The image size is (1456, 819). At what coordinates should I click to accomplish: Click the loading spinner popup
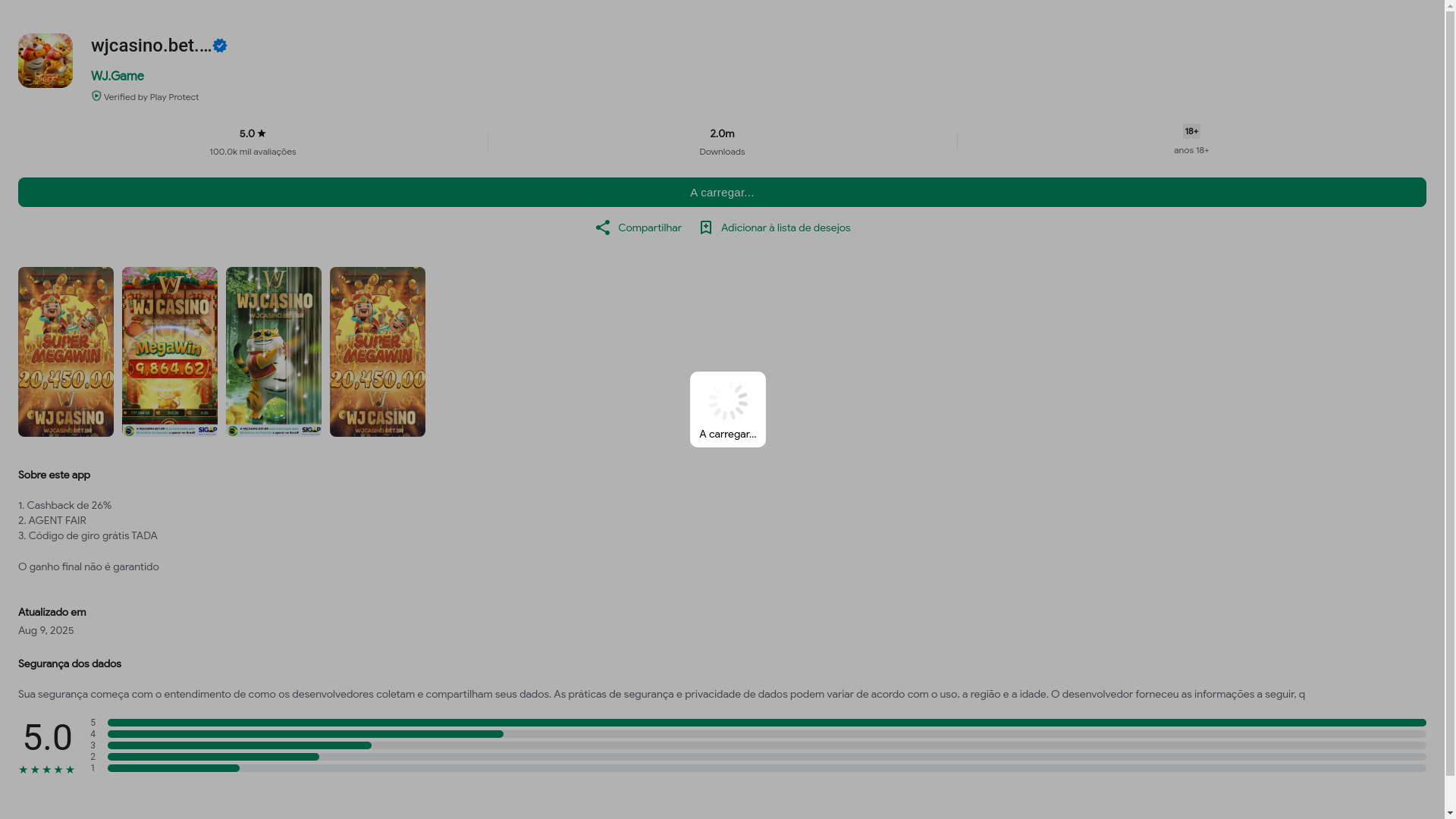tap(728, 409)
